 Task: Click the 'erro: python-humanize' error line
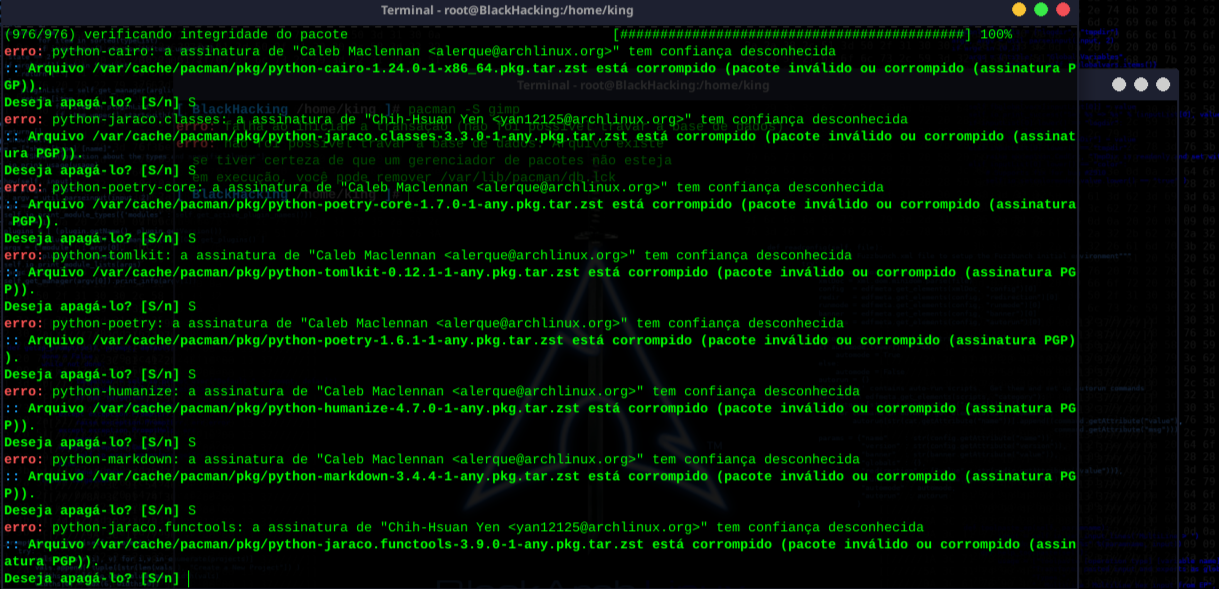[432, 391]
